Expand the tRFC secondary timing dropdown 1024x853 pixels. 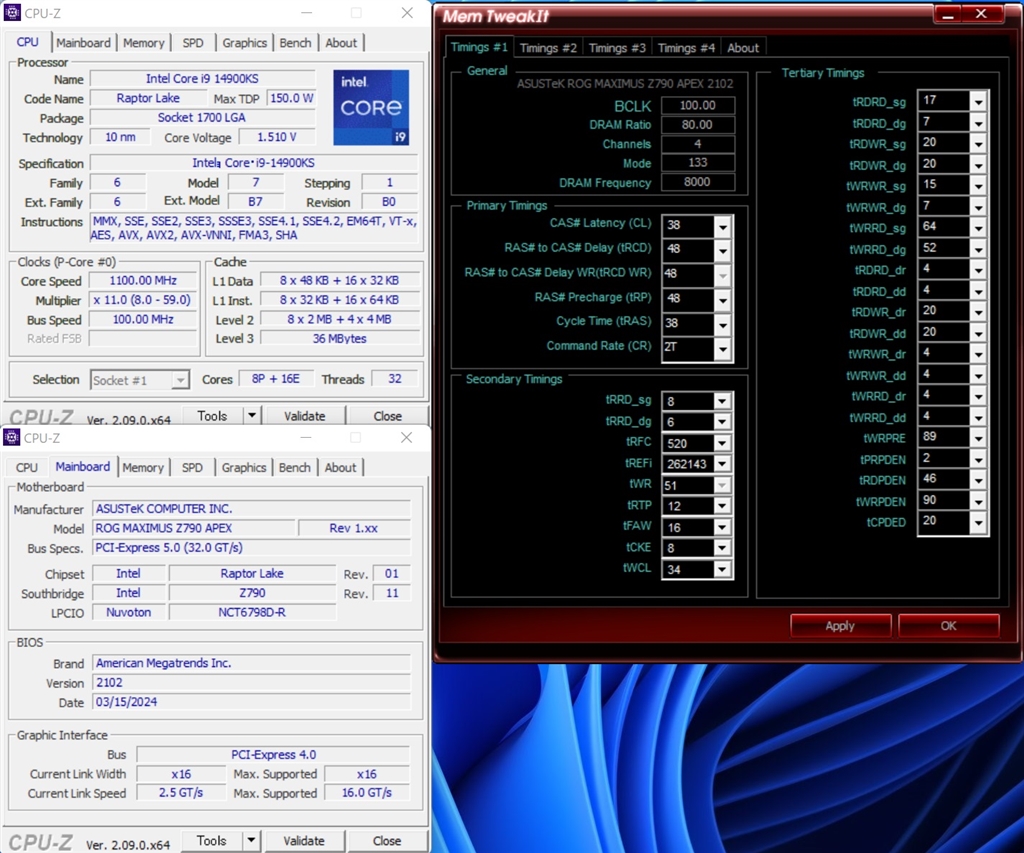click(722, 444)
